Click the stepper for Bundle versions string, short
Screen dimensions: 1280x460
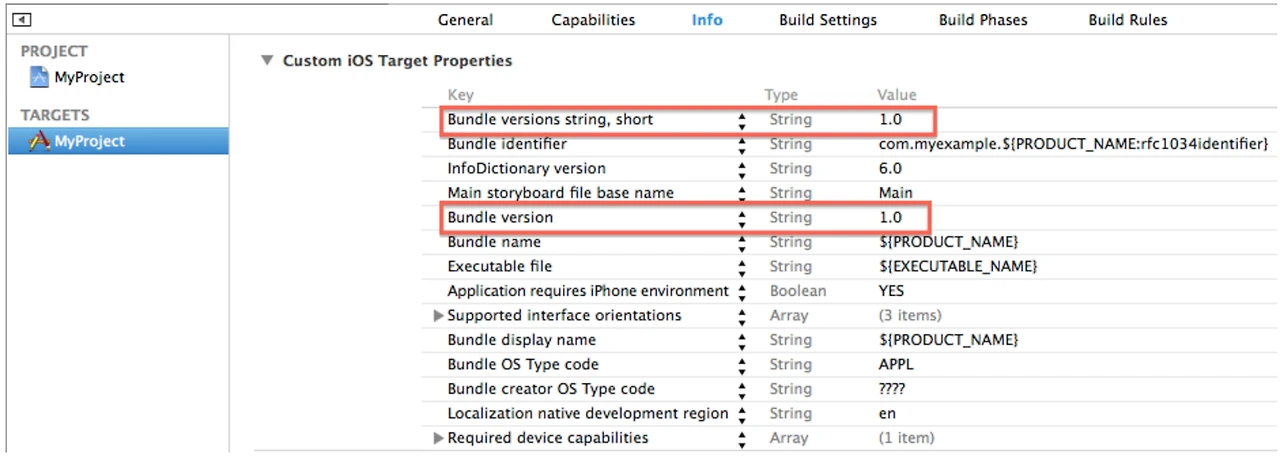(x=742, y=120)
